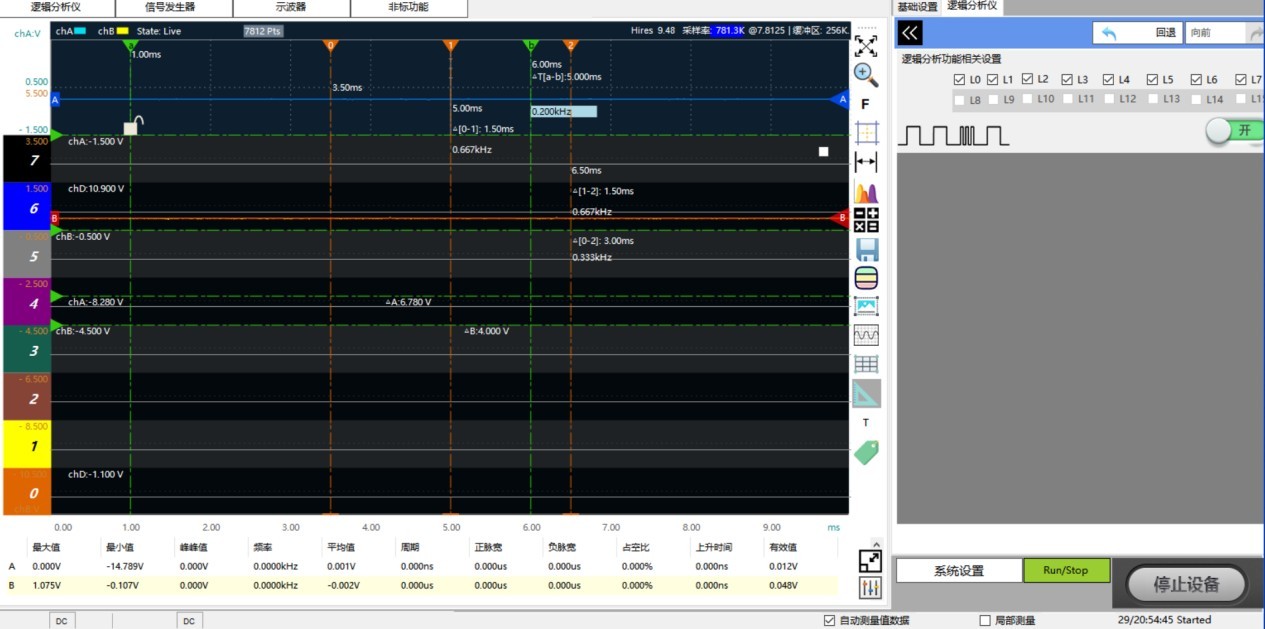Click the set-square triangle ruler icon

click(x=866, y=393)
